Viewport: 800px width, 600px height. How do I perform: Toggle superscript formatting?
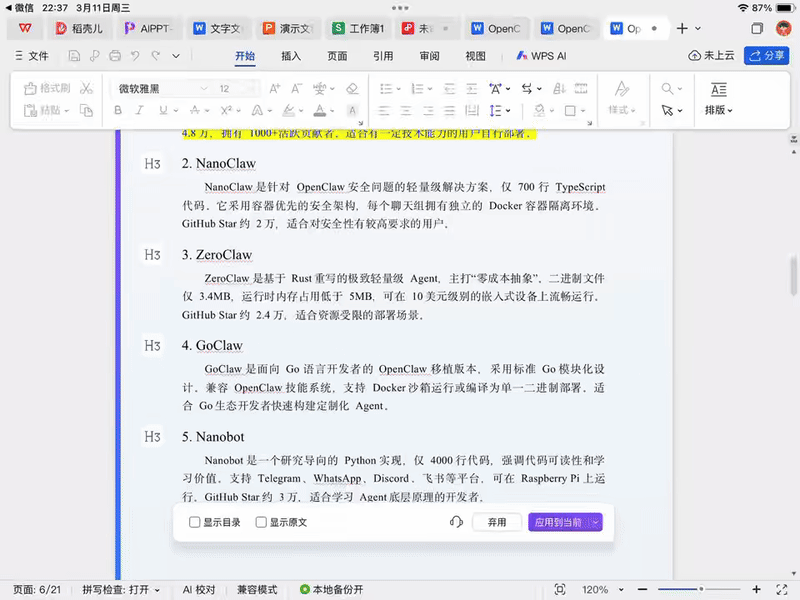click(226, 110)
